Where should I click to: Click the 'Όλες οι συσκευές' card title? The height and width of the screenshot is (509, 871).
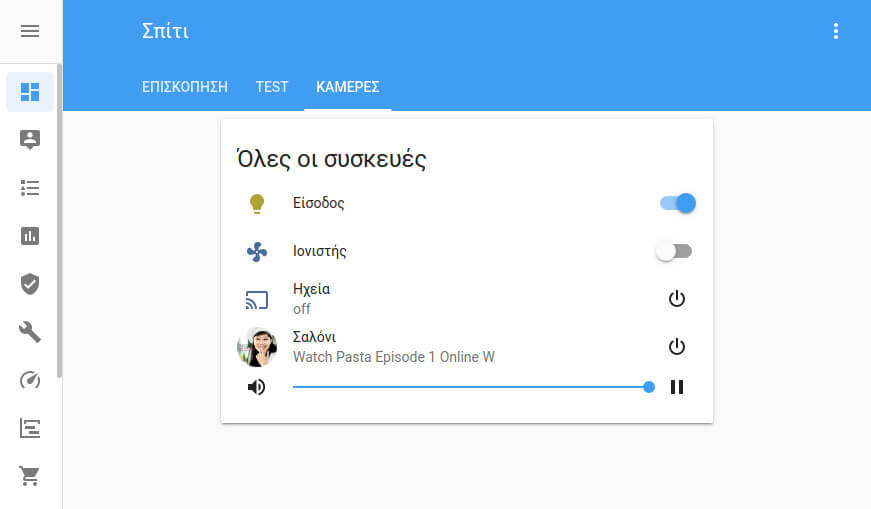pyautogui.click(x=332, y=159)
